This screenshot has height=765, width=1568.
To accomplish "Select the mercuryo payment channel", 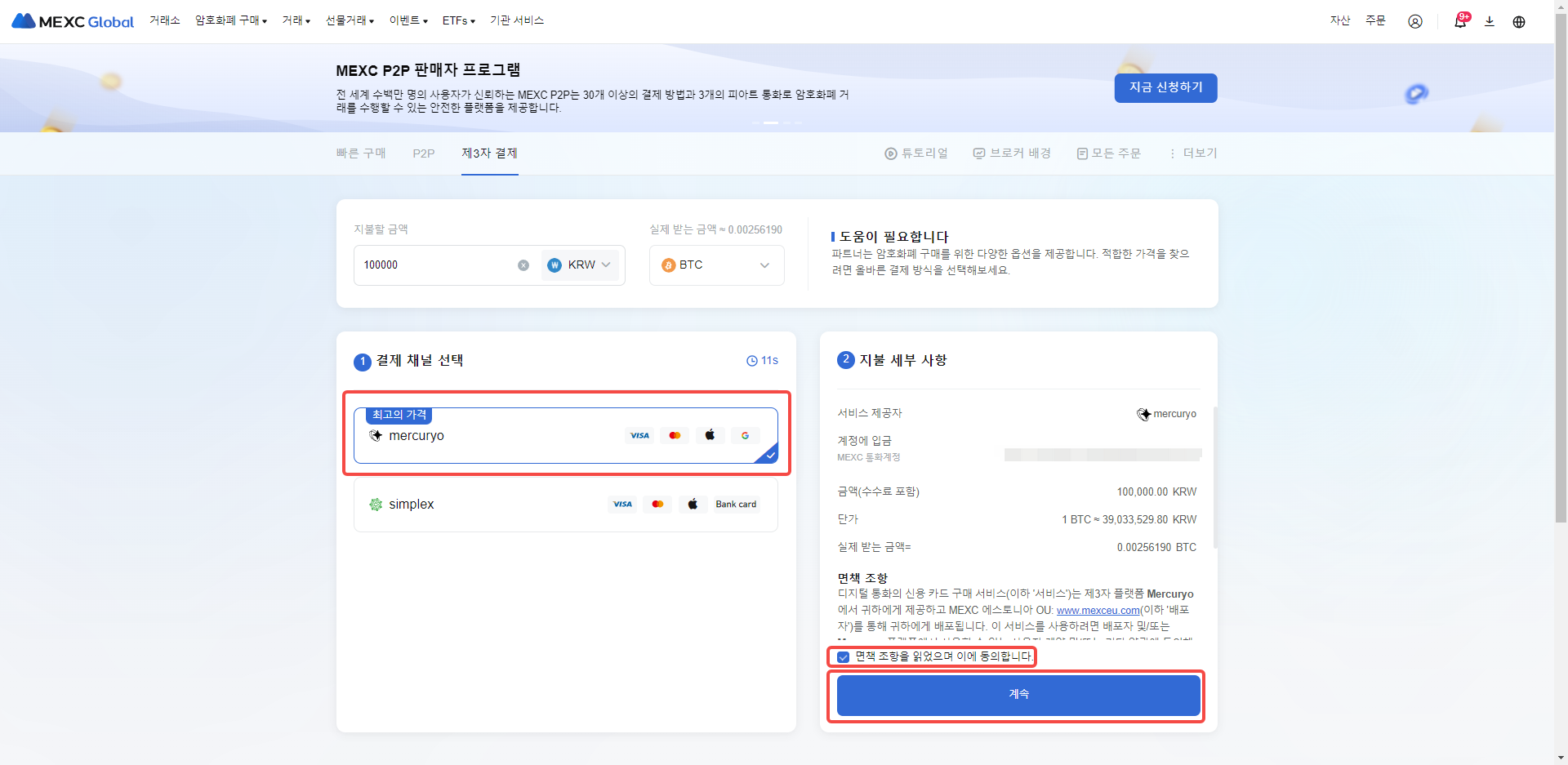I will [565, 436].
